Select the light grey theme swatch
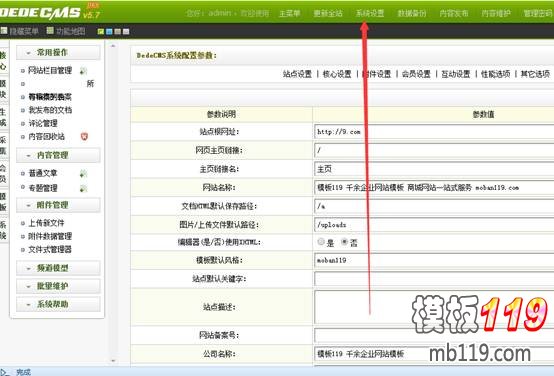554x376 pixels. pos(126,32)
